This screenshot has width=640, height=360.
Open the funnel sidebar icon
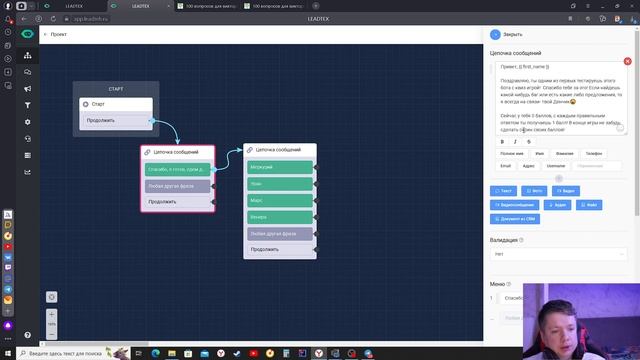27,105
